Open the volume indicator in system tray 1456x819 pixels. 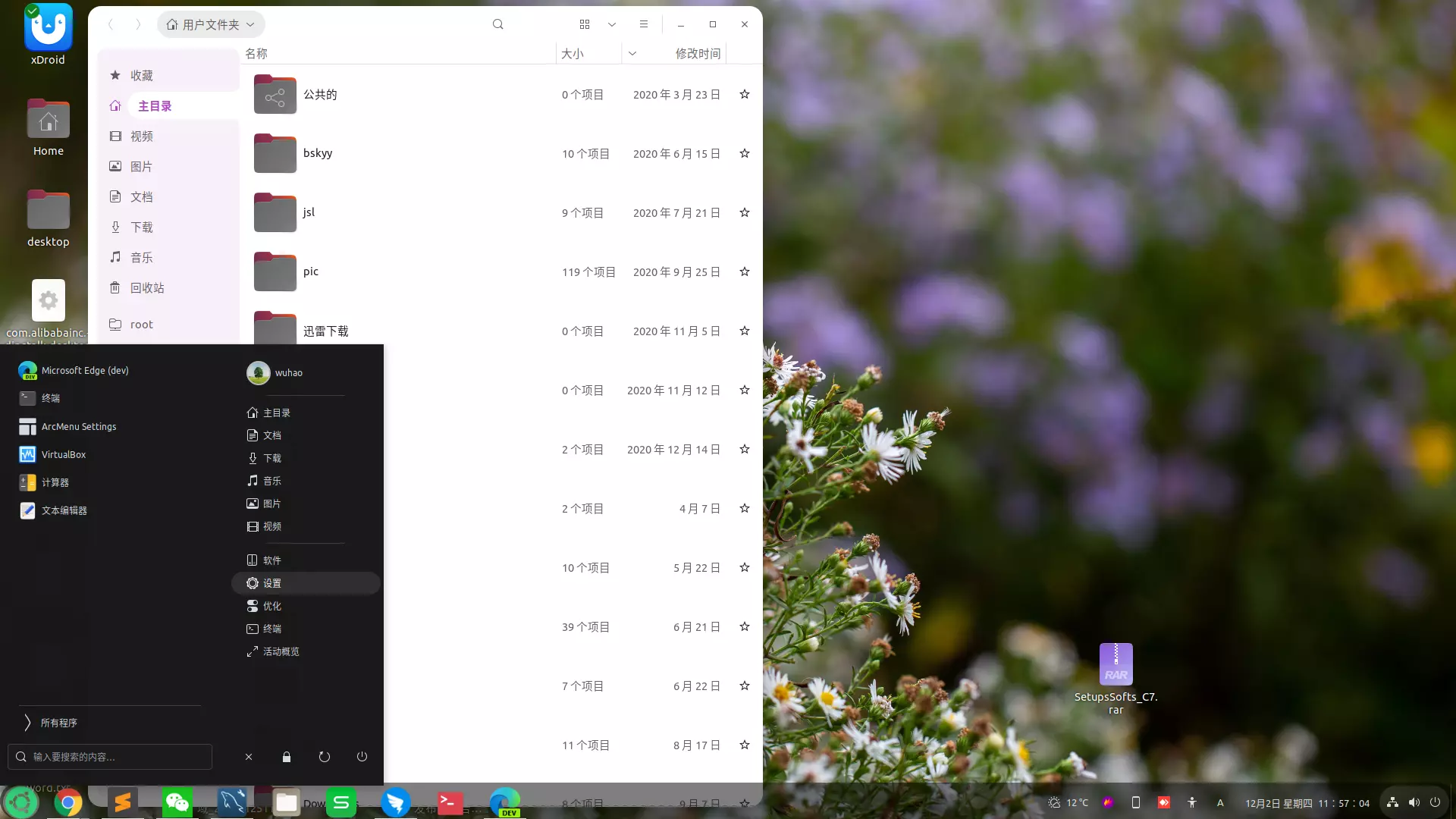(1414, 802)
